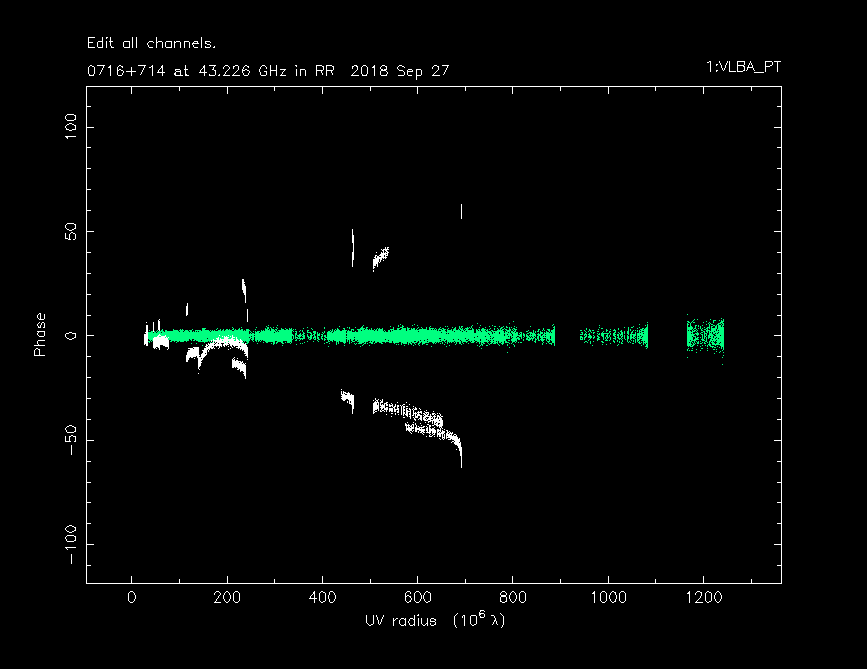This screenshot has height=669, width=867.
Task: Select the isolated white point near phase 60
Action: click(x=461, y=211)
